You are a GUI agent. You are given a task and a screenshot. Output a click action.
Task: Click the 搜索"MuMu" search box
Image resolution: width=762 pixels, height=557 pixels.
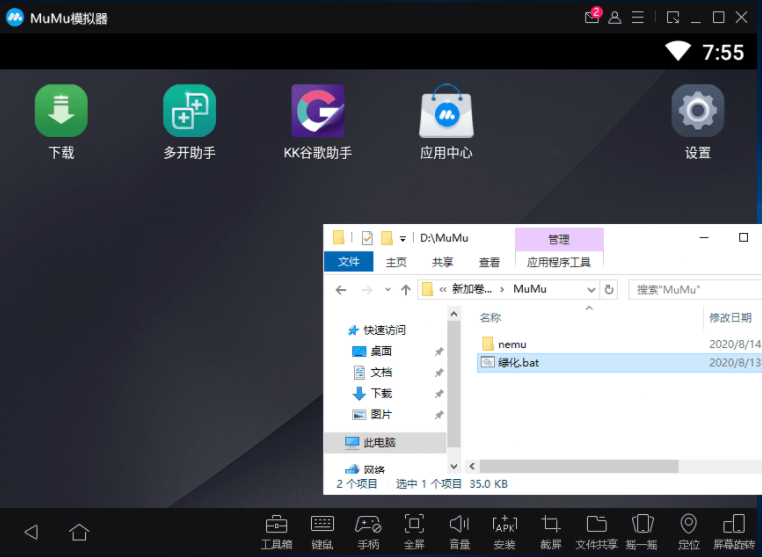pos(695,290)
